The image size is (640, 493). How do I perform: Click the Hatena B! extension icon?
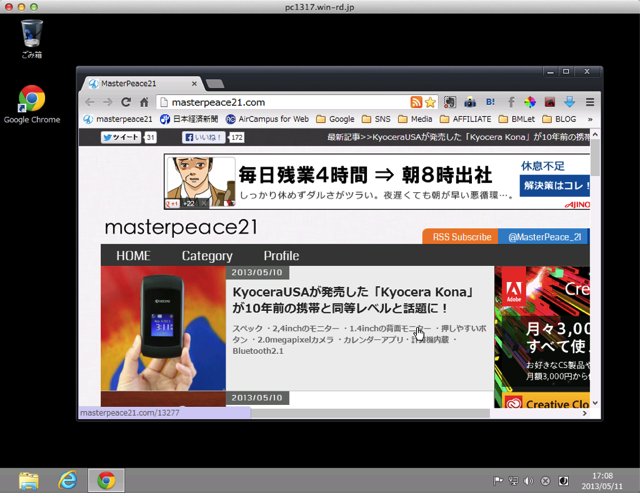490,102
